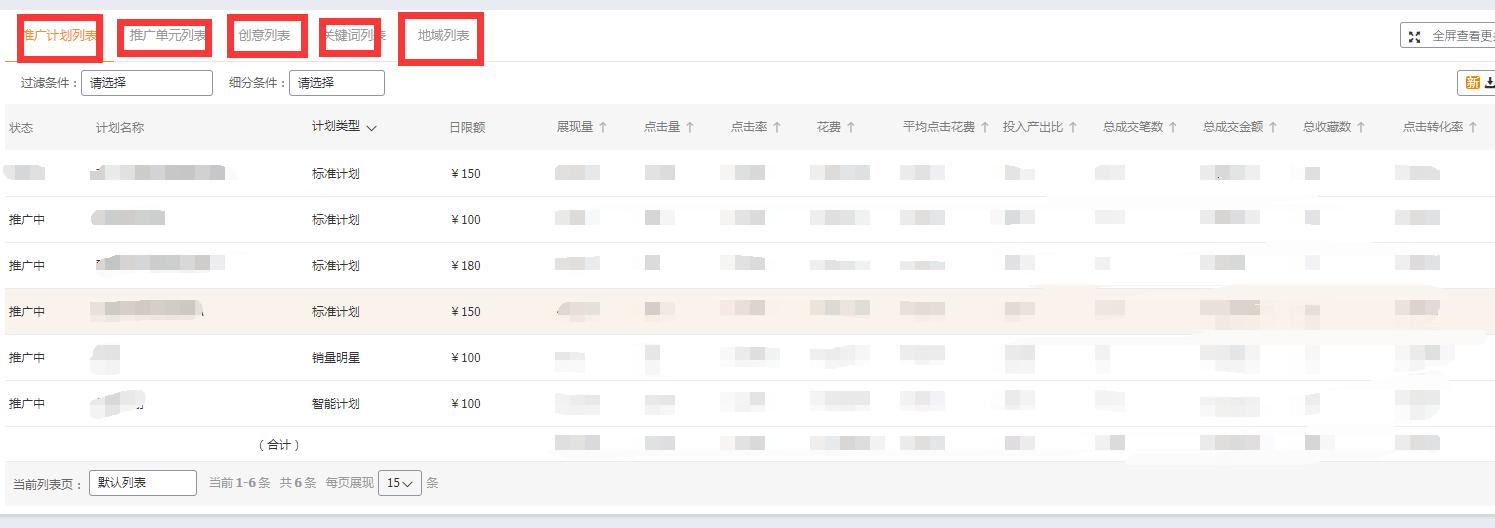This screenshot has height=528, width=1495.
Task: Open the 默认列表 list page selector
Action: (x=143, y=483)
